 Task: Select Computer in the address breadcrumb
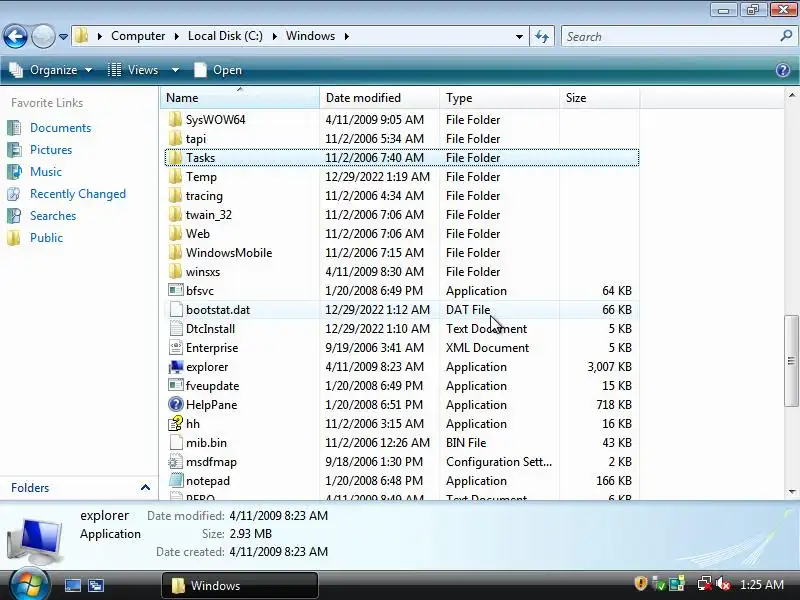coord(138,36)
